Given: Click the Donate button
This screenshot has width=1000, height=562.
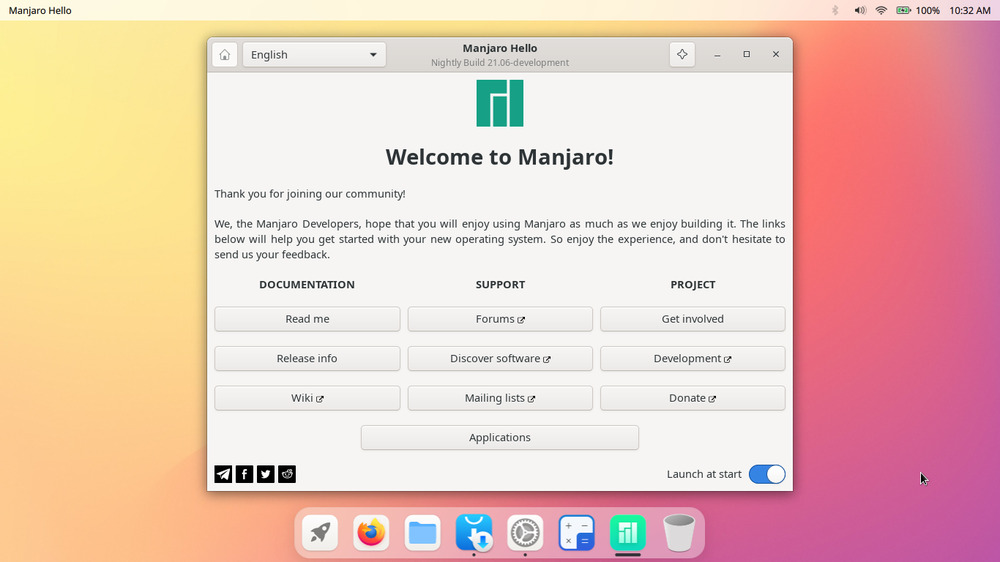Looking at the screenshot, I should click(693, 398).
